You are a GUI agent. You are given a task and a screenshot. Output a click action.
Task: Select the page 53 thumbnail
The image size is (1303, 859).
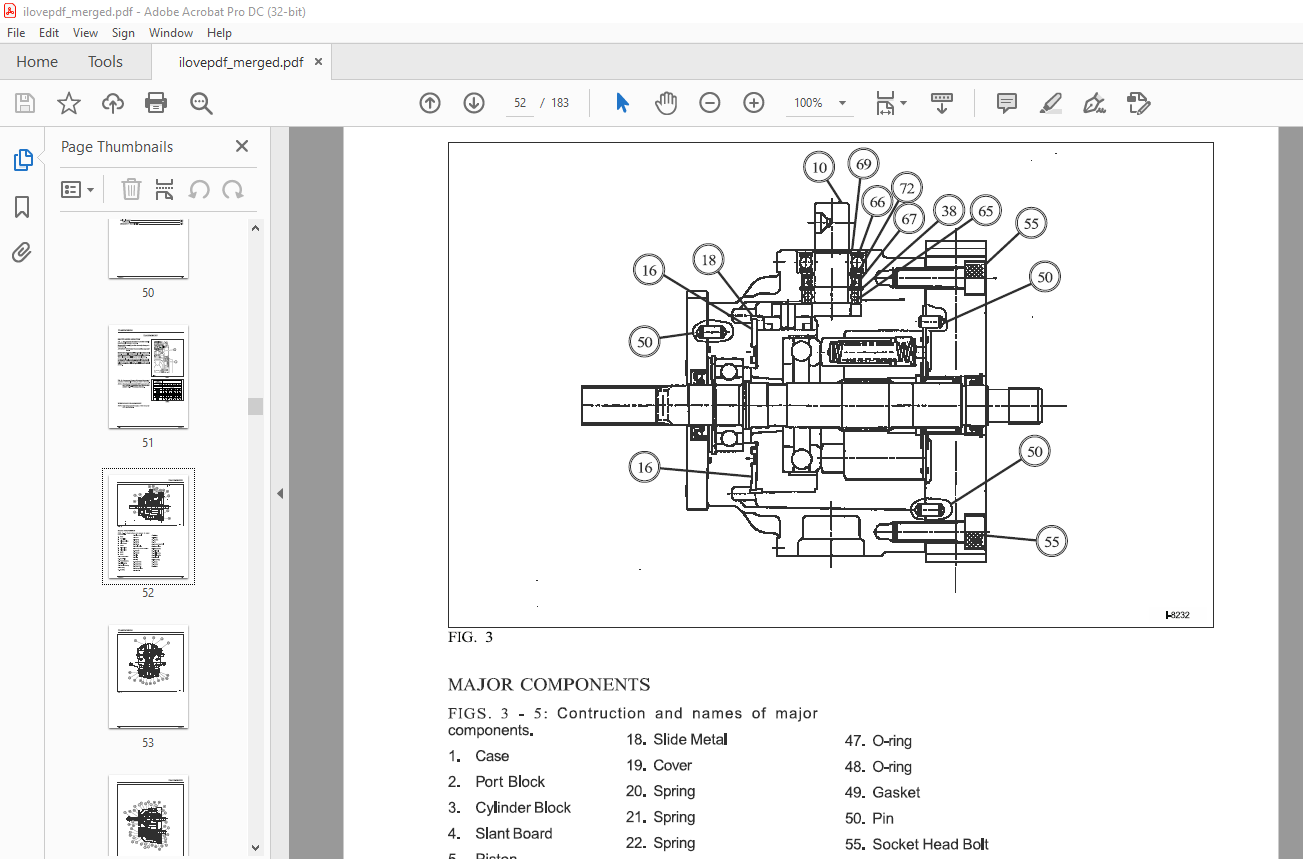point(148,677)
